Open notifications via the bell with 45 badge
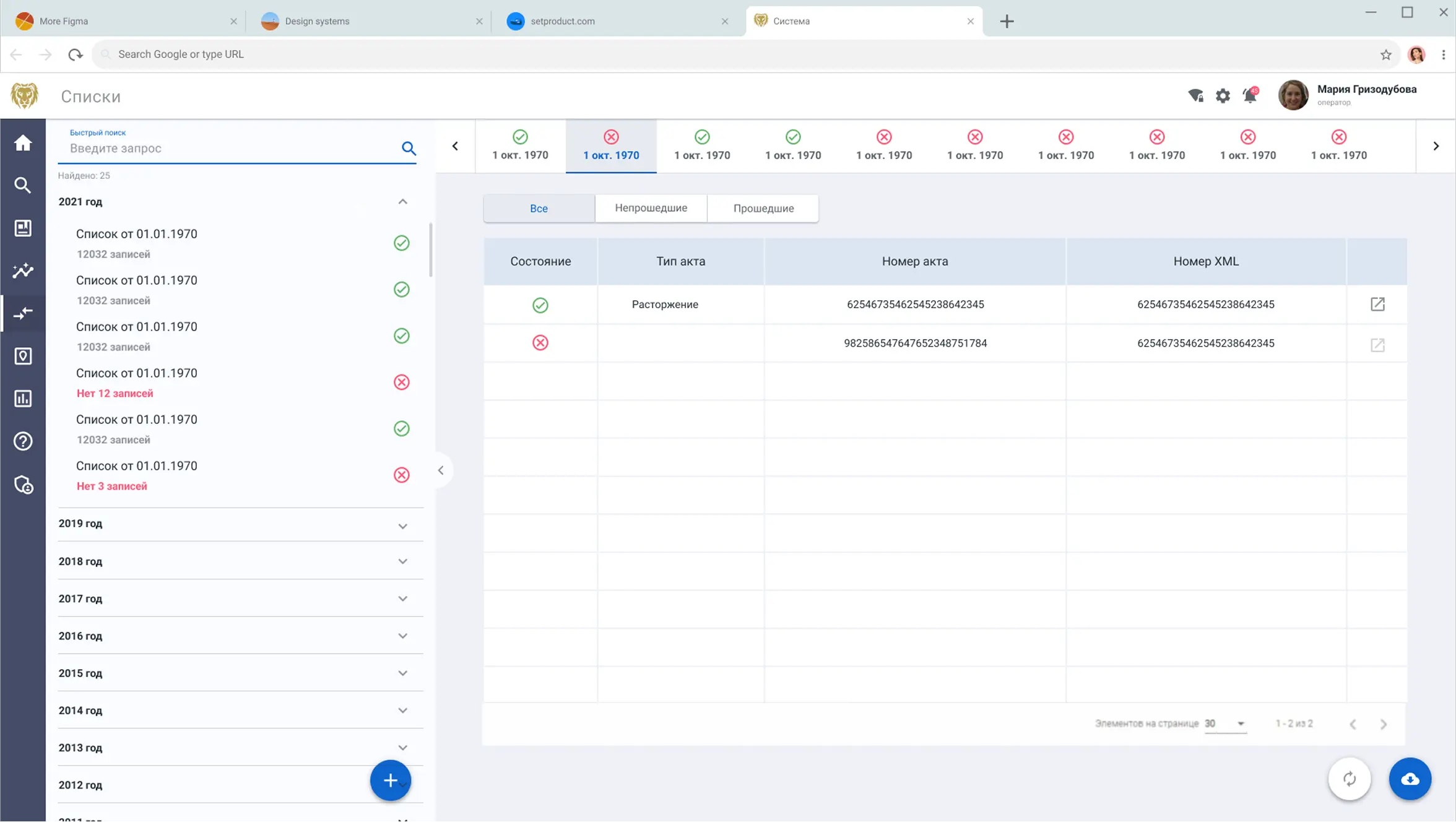Image resolution: width=1456 pixels, height=822 pixels. click(1250, 96)
